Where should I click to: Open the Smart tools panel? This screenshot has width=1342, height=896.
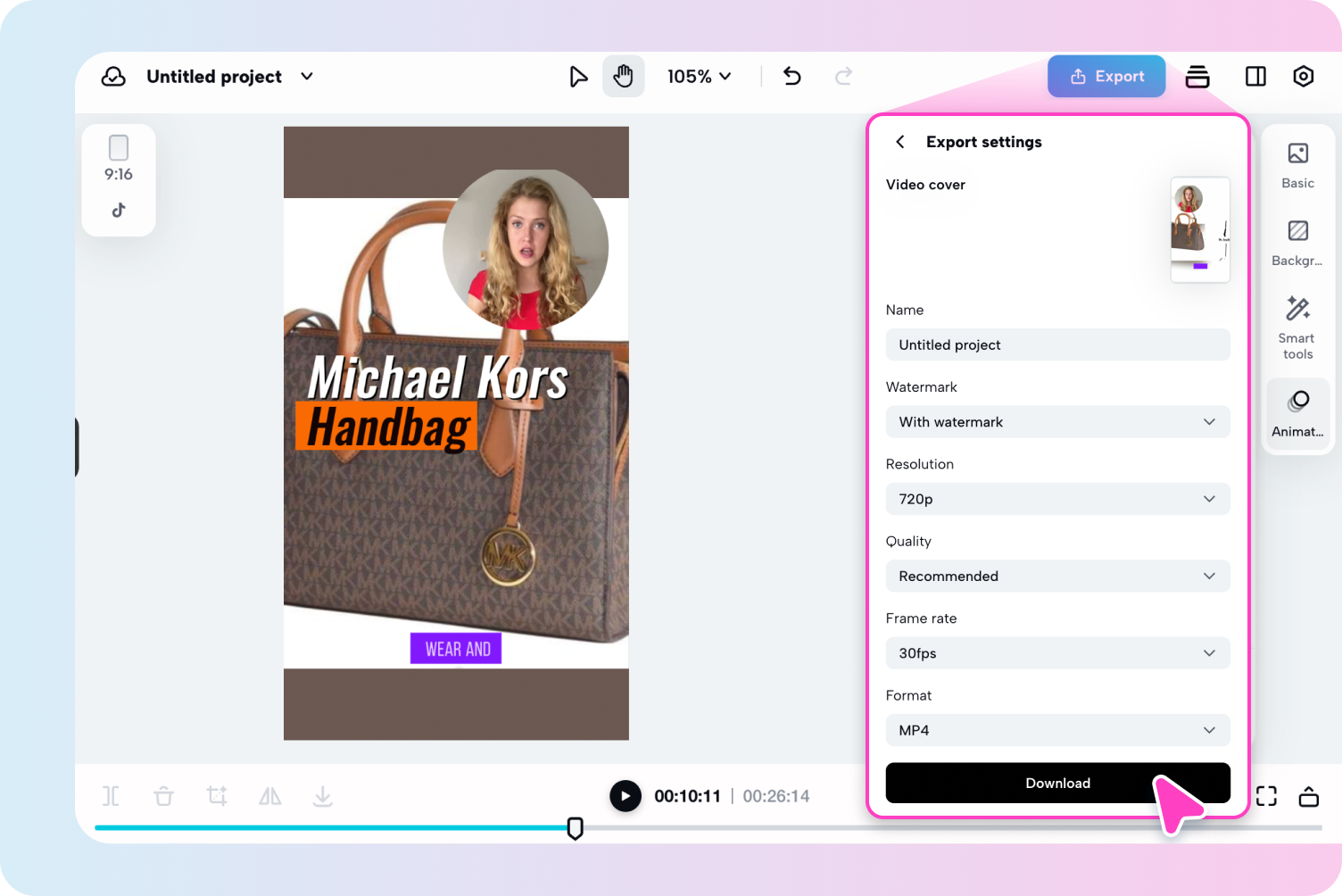[x=1298, y=328]
